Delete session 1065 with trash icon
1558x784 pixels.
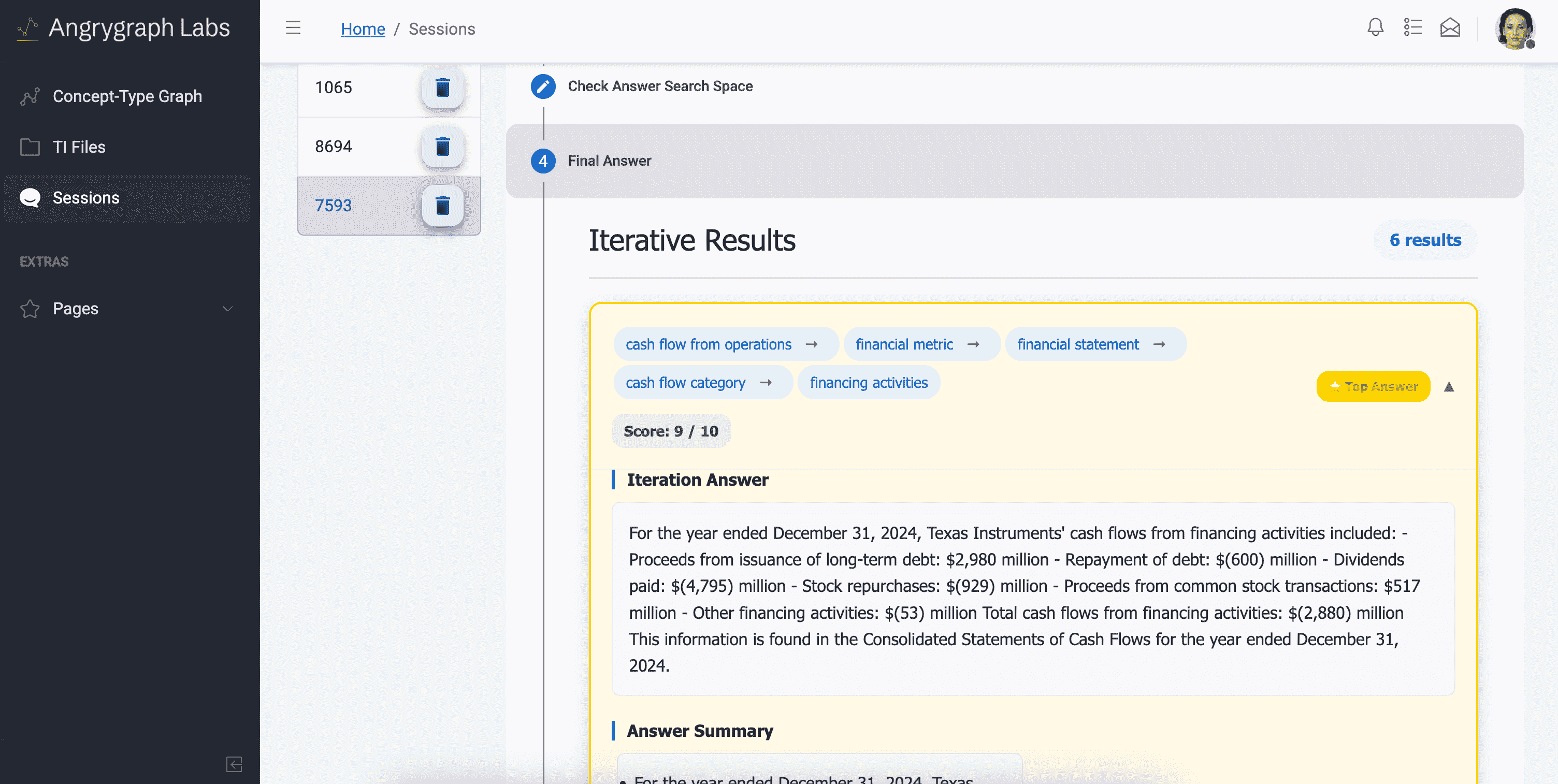pyautogui.click(x=442, y=88)
